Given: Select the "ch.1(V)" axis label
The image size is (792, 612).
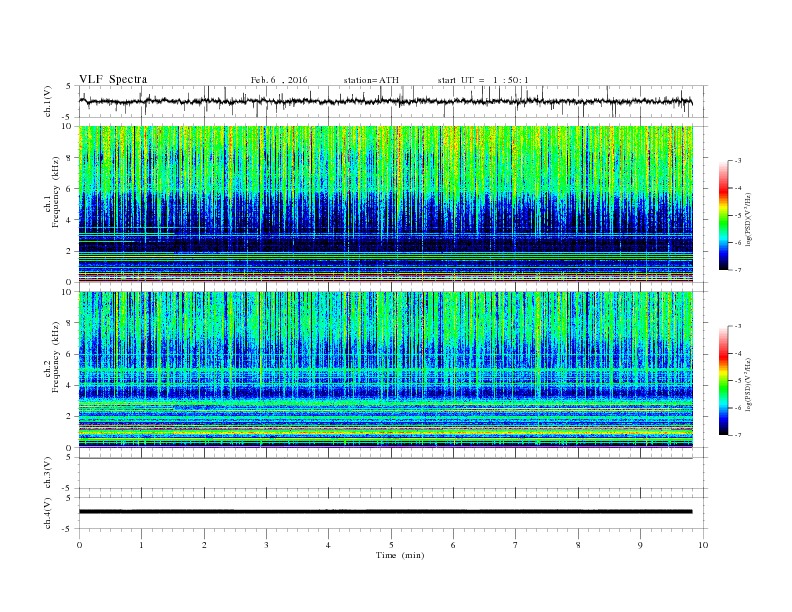Looking at the screenshot, I should pyautogui.click(x=48, y=101).
